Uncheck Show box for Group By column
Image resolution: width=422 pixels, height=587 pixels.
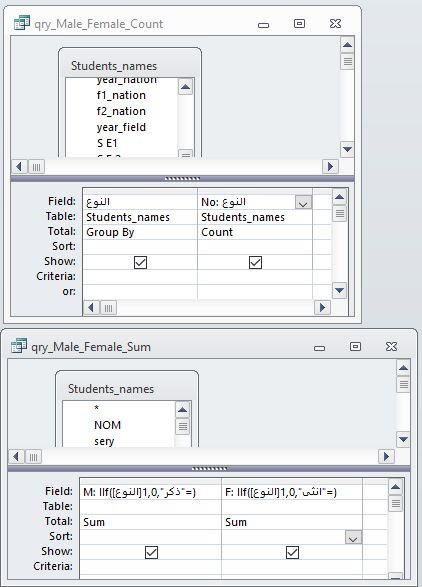point(140,262)
